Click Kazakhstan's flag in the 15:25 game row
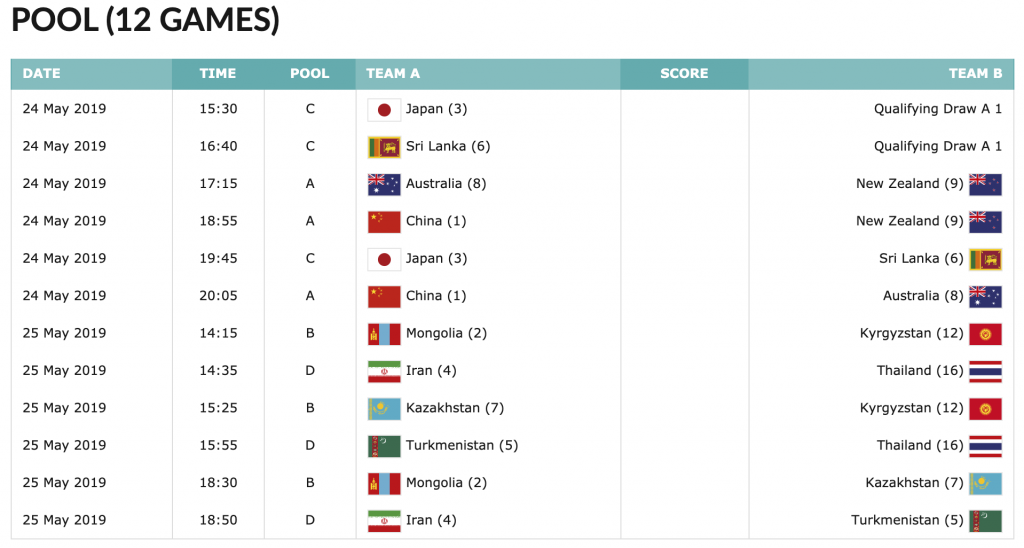This screenshot has width=1024, height=548. [x=384, y=409]
